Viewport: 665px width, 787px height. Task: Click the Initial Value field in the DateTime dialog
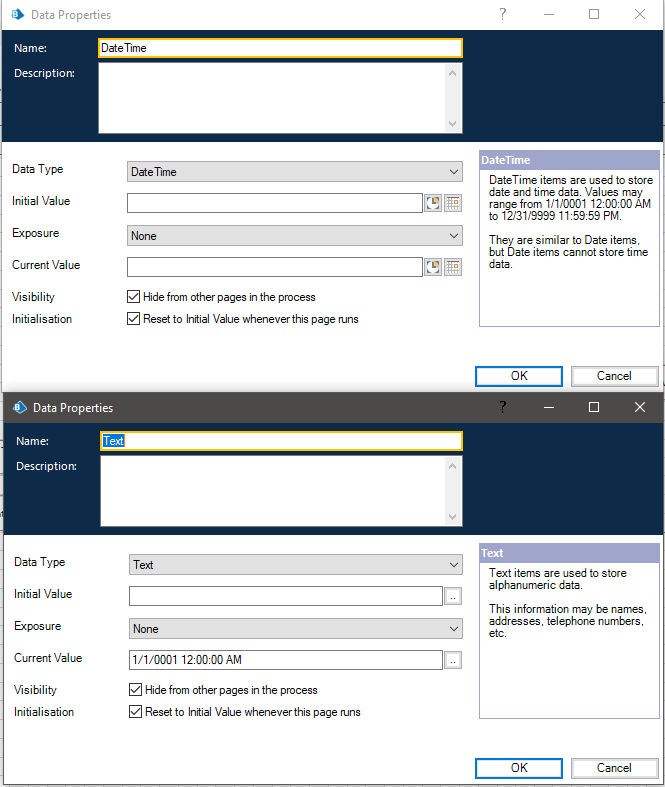(275, 203)
